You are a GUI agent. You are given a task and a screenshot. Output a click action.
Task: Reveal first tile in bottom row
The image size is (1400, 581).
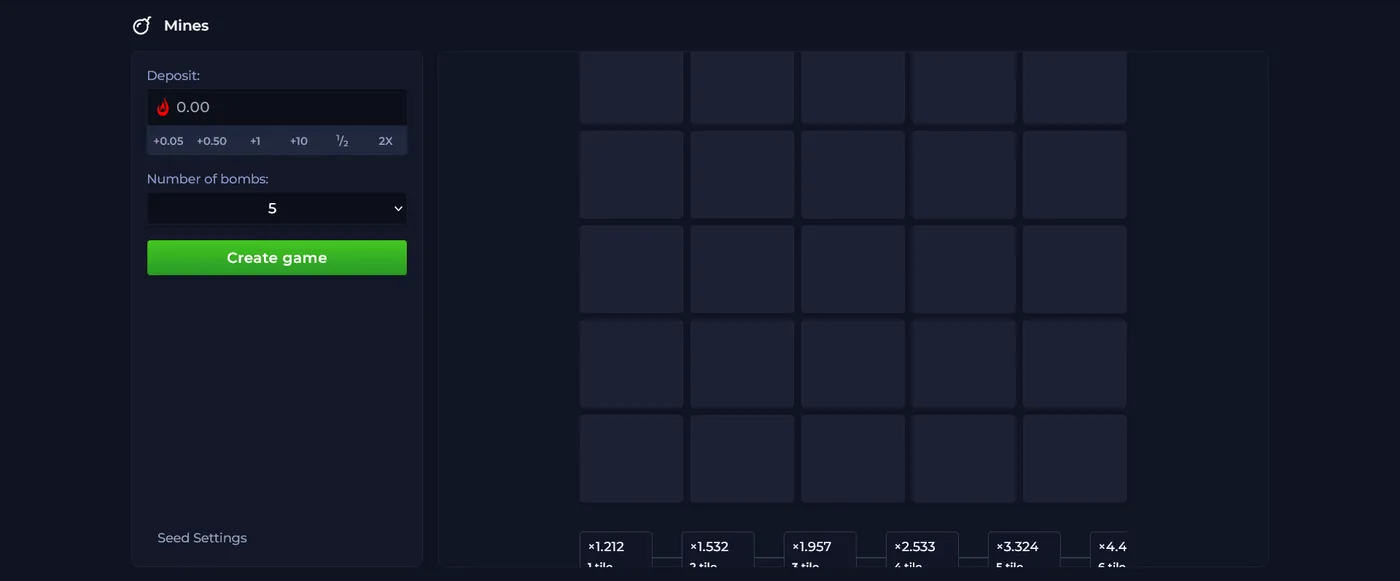(632, 459)
